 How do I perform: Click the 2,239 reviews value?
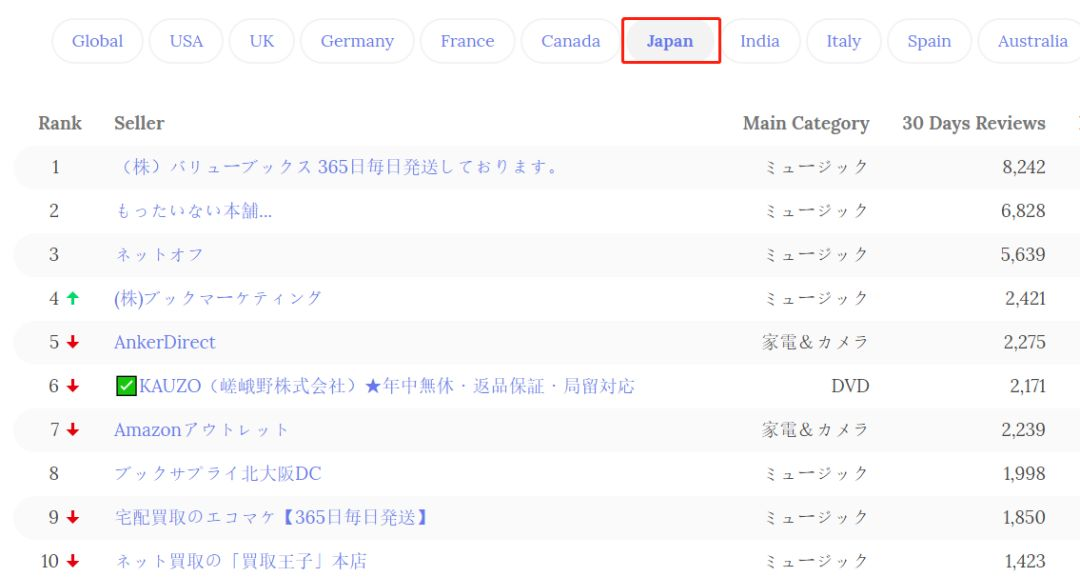click(x=1024, y=430)
